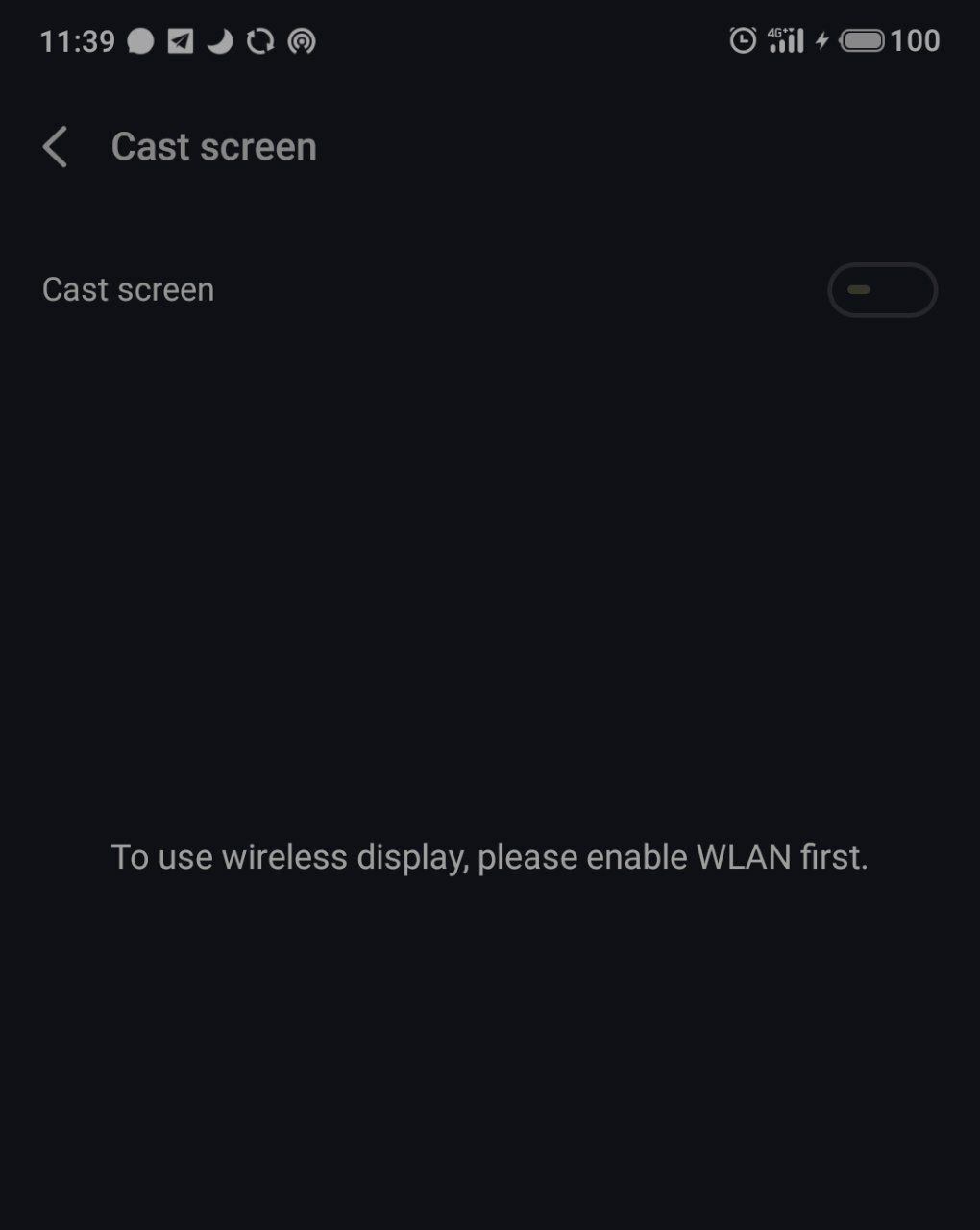Image resolution: width=980 pixels, height=1230 pixels.
Task: Tap the charging lightning bolt icon
Action: click(x=821, y=40)
